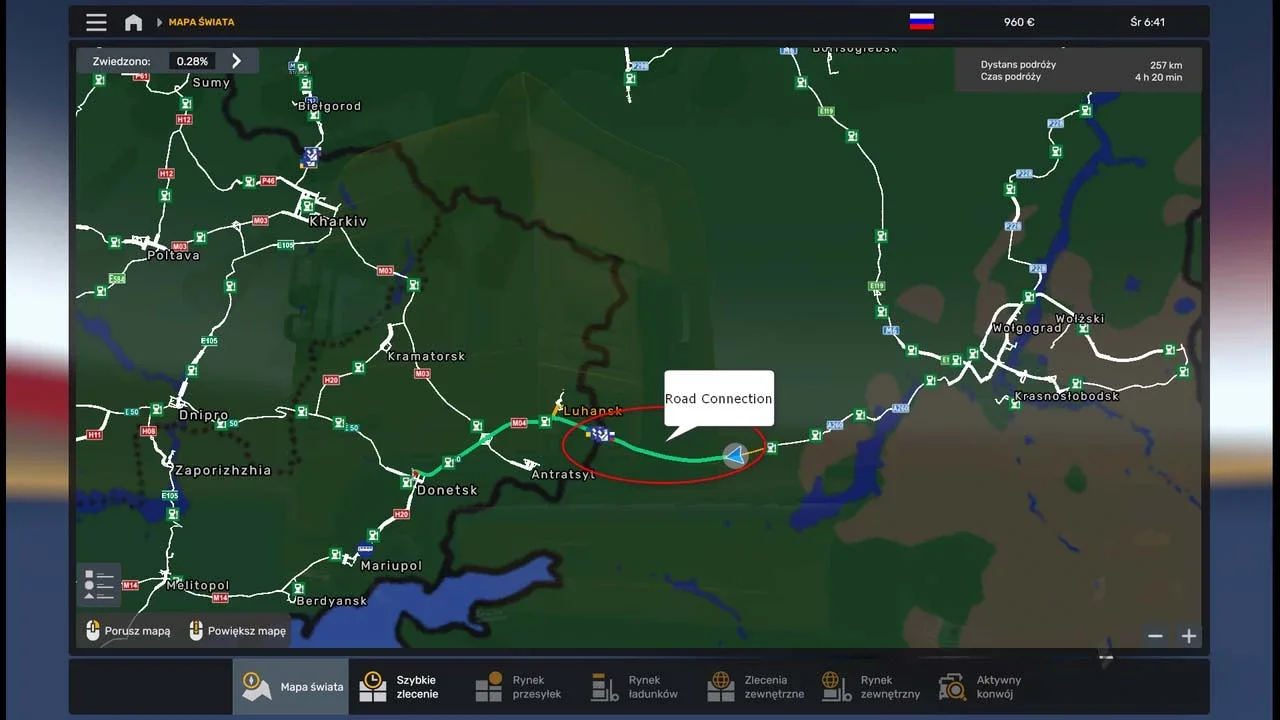Click the breadcrumb chevron before Mapa świata
Image resolution: width=1280 pixels, height=720 pixels.
(161, 21)
